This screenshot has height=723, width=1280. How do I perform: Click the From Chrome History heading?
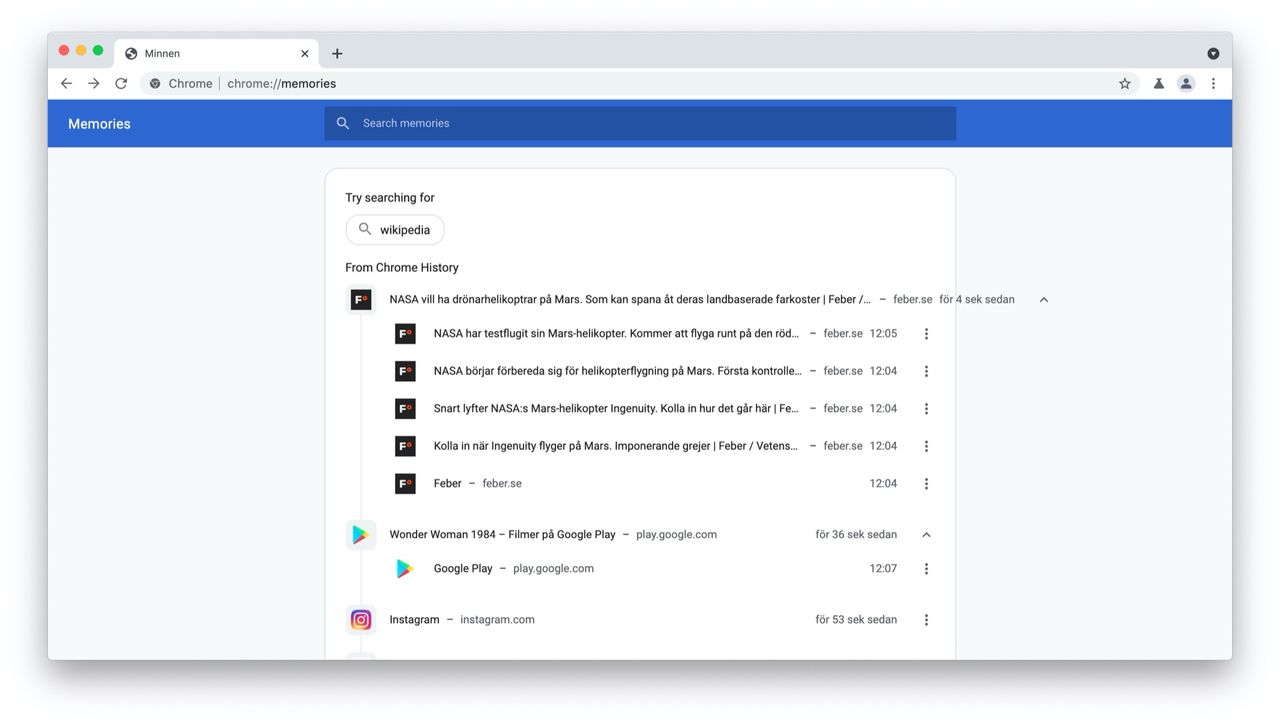[x=402, y=268]
